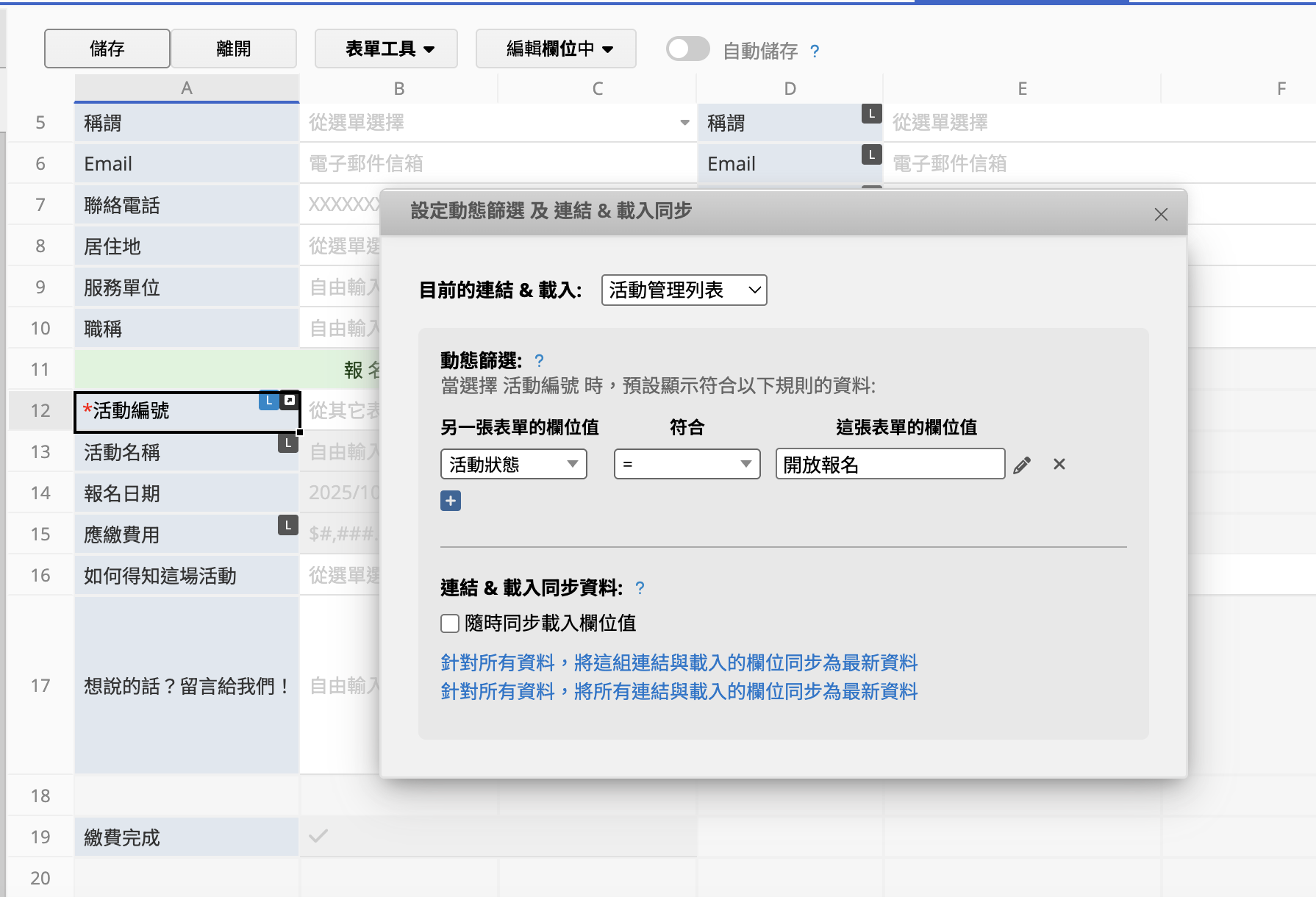Image resolution: width=1316 pixels, height=897 pixels.
Task: Click the 儲存 button
Action: coord(107,49)
